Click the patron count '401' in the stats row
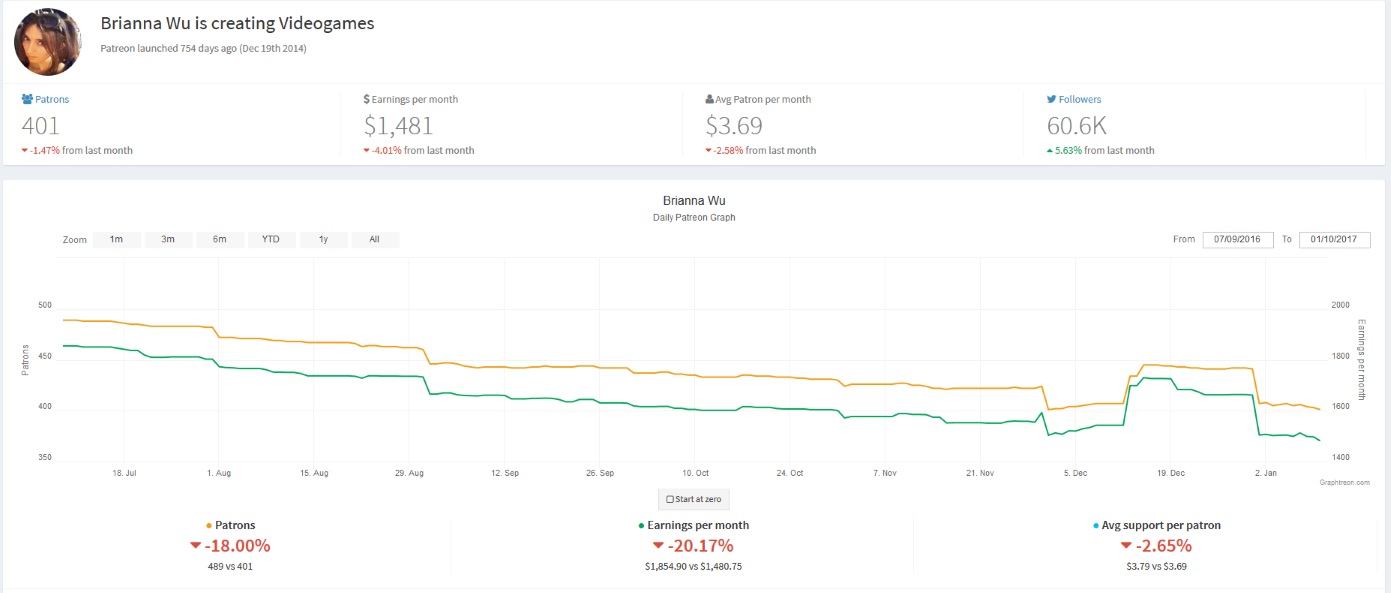The height and width of the screenshot is (593, 1391). [40, 126]
